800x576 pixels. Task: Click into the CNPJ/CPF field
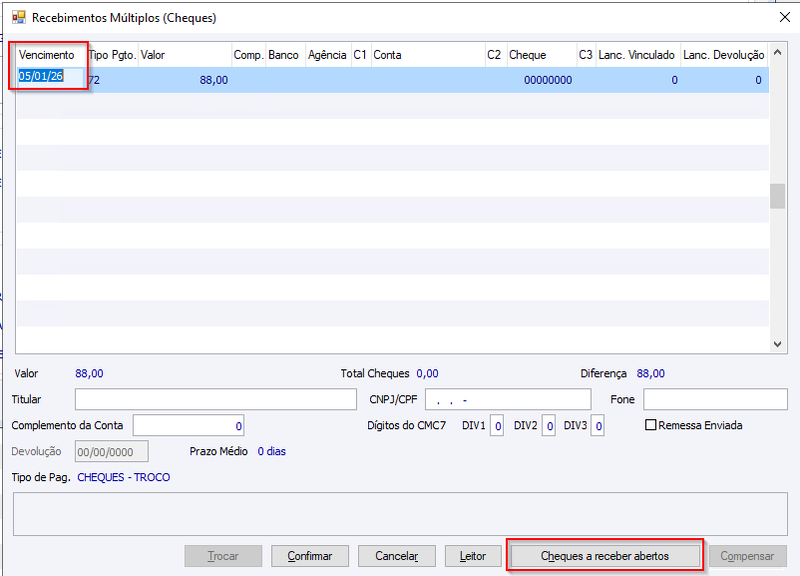[508, 399]
